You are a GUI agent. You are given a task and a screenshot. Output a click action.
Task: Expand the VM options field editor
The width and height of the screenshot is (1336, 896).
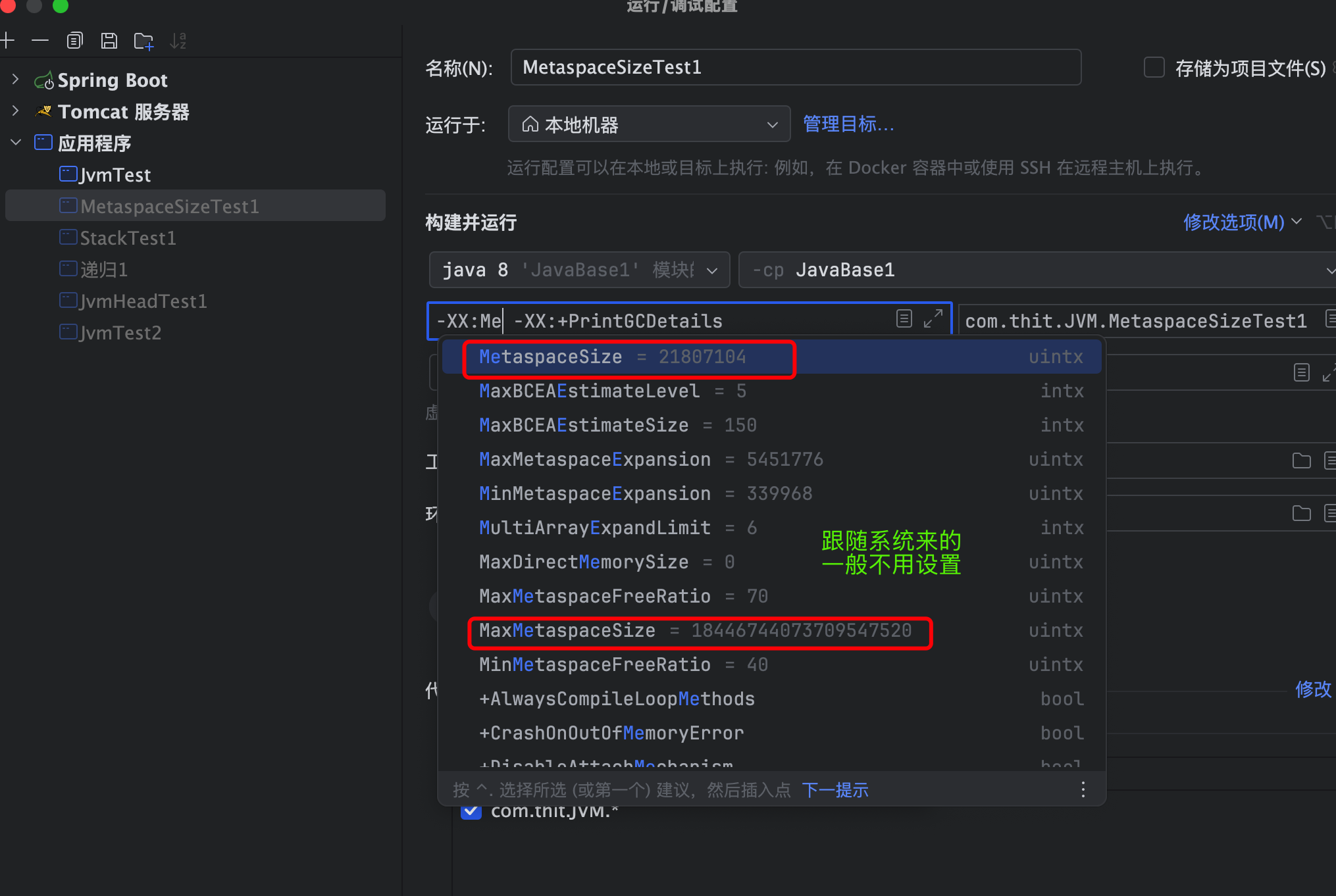(x=933, y=320)
